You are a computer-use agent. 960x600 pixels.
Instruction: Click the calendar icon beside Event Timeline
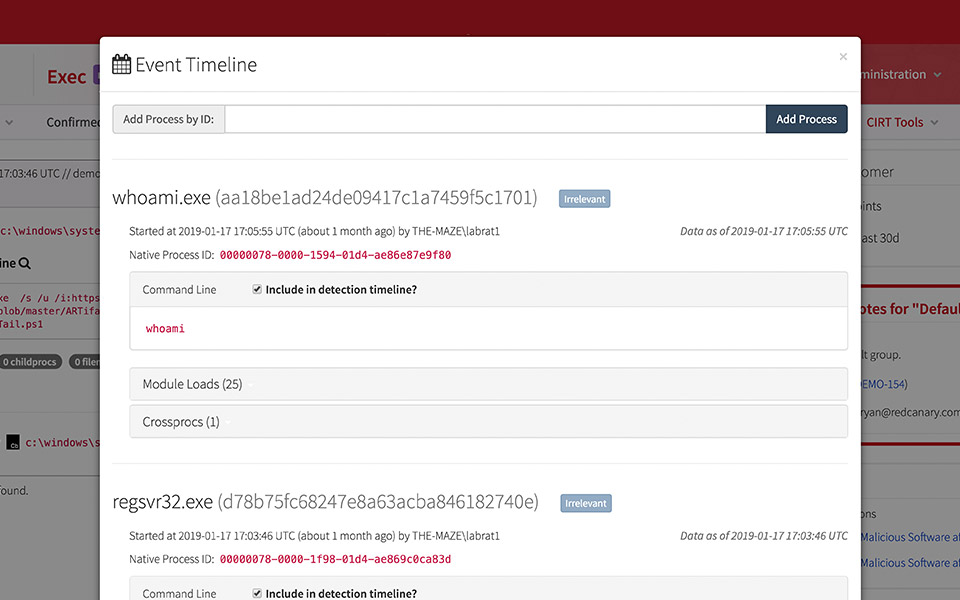(x=121, y=65)
